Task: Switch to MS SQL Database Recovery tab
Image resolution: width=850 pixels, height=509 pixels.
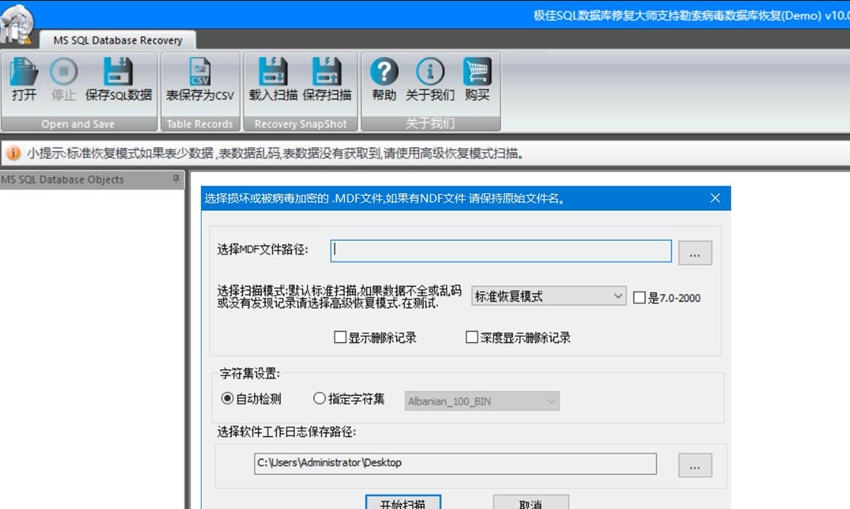Action: [118, 40]
